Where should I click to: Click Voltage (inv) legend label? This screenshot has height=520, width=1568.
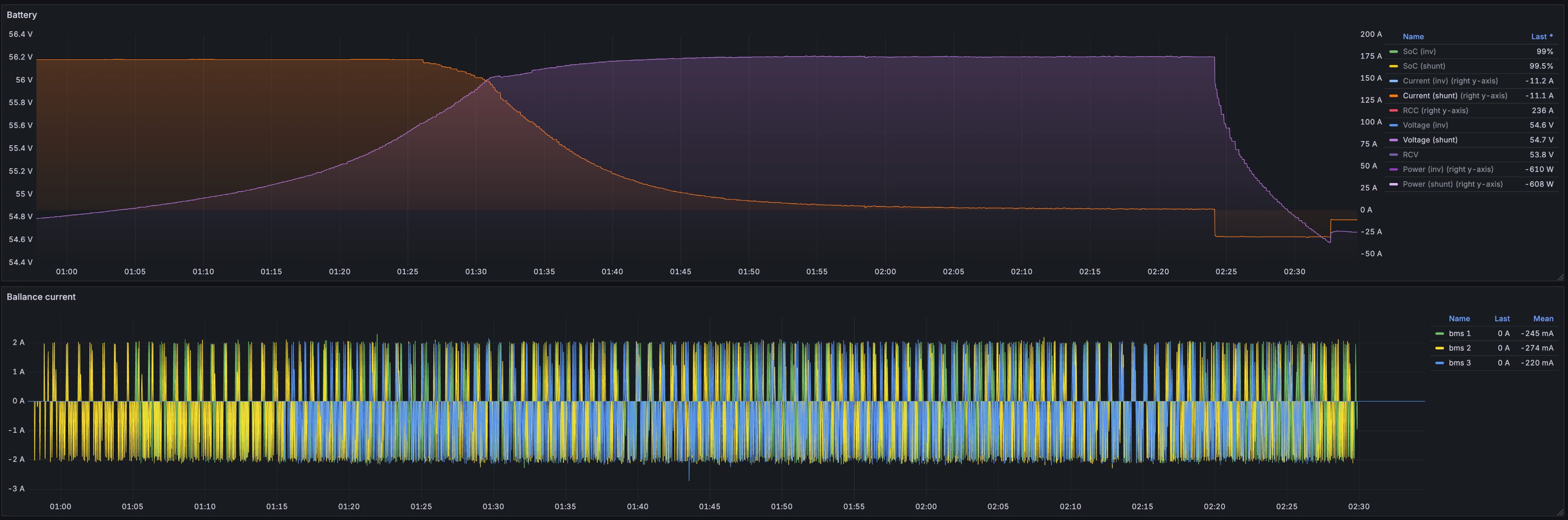tap(1425, 125)
